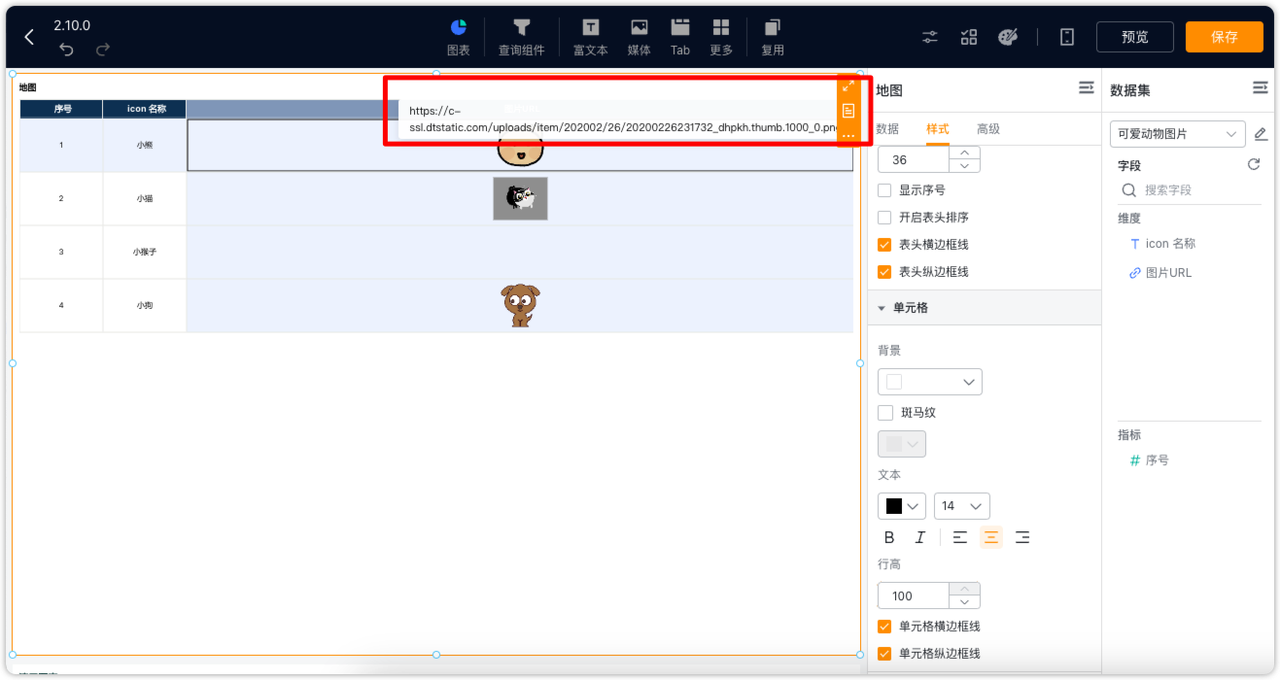1280x680 pixels.
Task: Align cell text center
Action: tap(991, 537)
